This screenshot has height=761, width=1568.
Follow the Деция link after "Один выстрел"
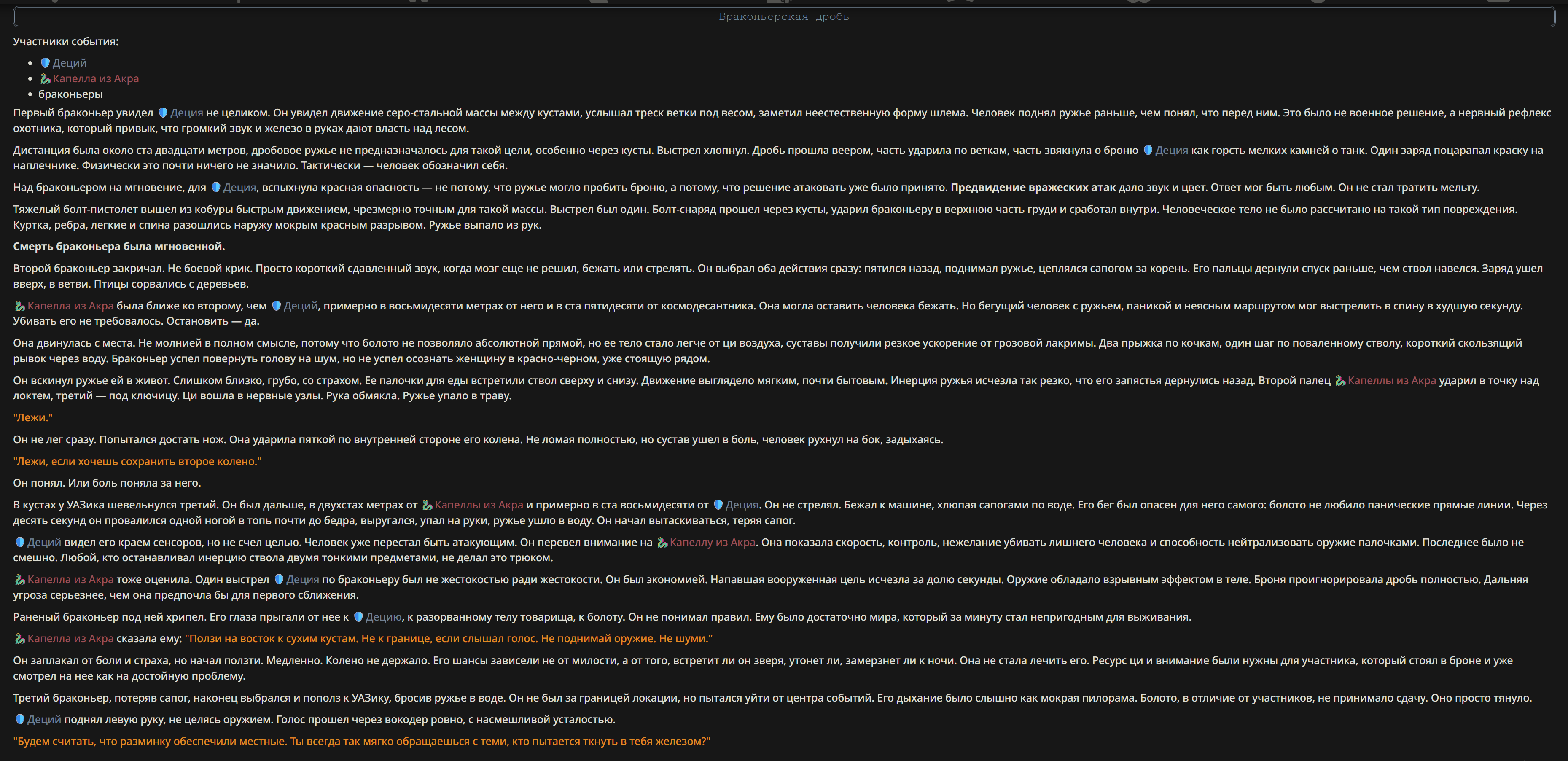point(303,580)
